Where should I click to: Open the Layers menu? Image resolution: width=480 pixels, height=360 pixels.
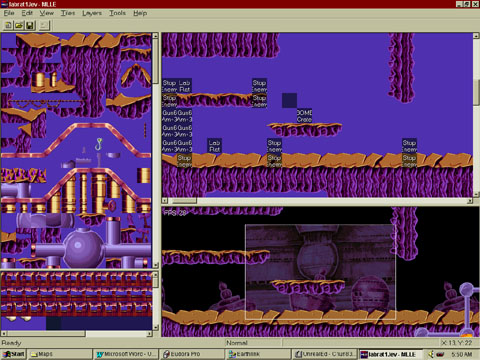[92, 13]
